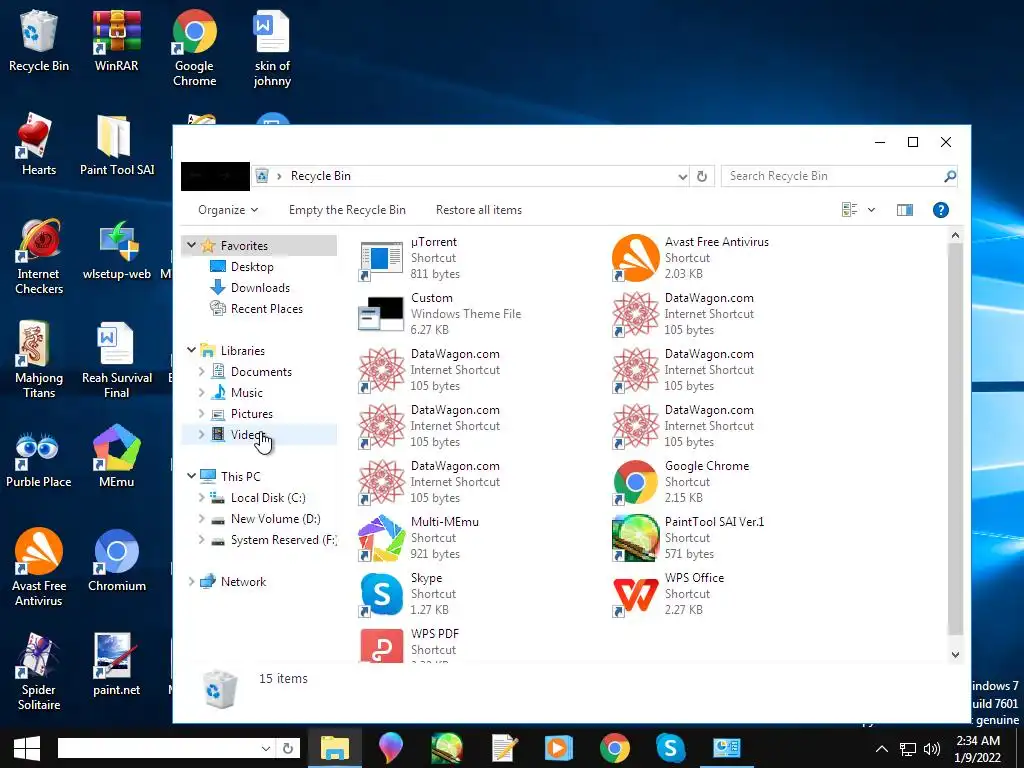Select the WPS Office shortcut item

669,594
